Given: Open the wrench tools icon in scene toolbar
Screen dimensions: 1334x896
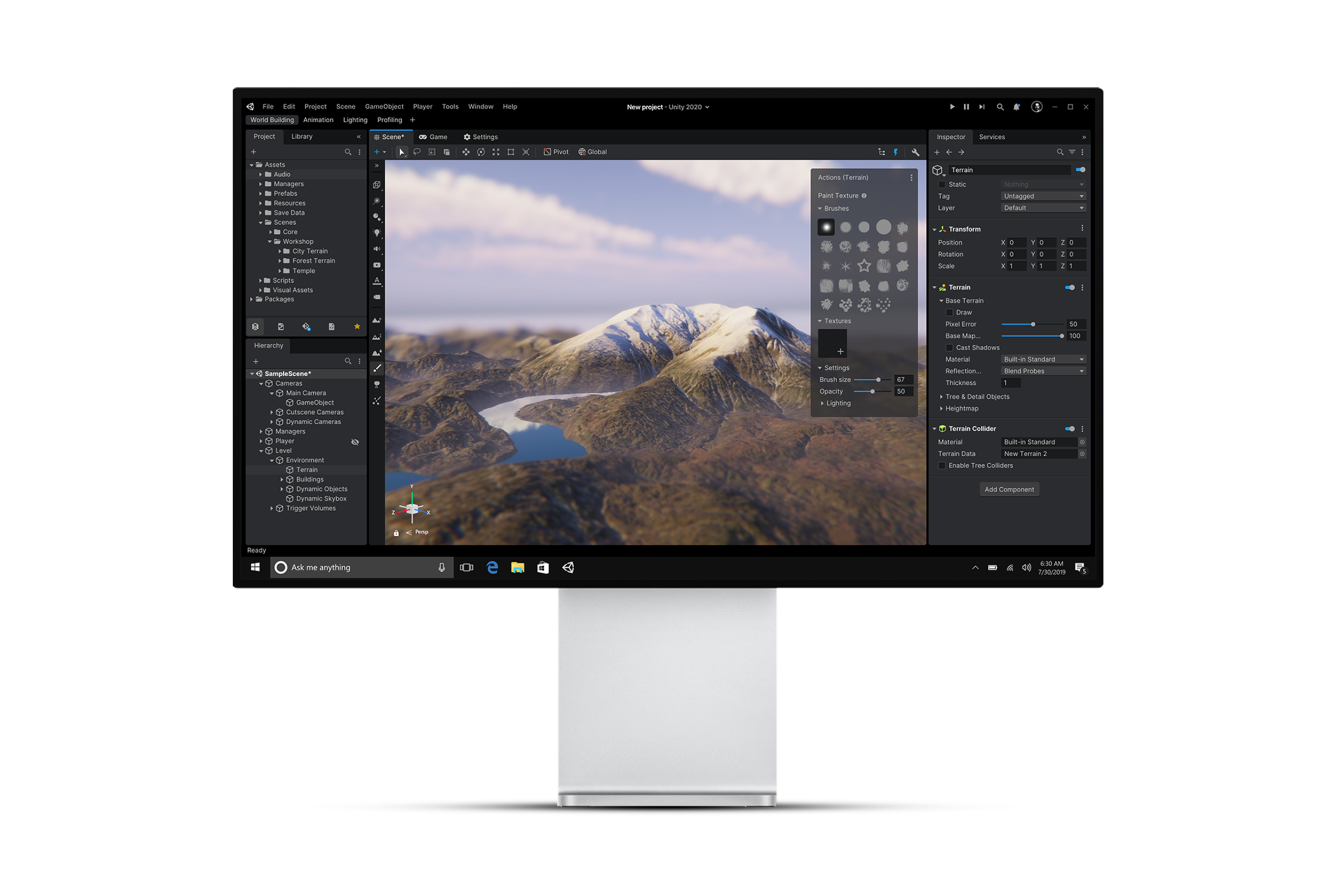Looking at the screenshot, I should (915, 152).
